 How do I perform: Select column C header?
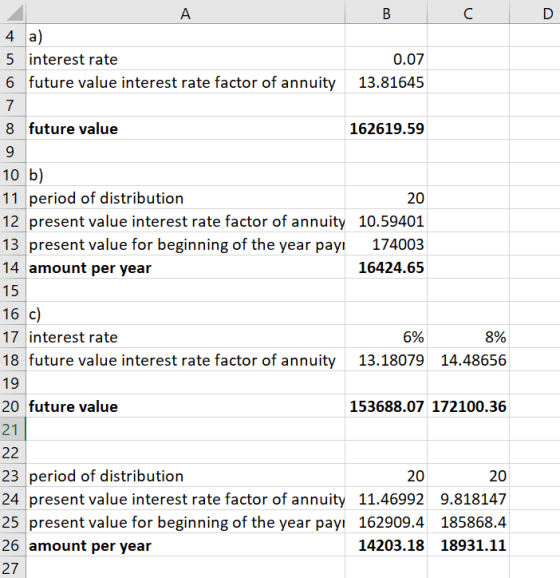point(468,14)
